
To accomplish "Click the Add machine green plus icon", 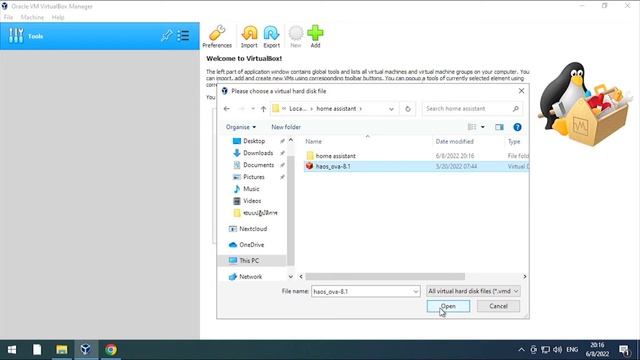I will tap(315, 36).
